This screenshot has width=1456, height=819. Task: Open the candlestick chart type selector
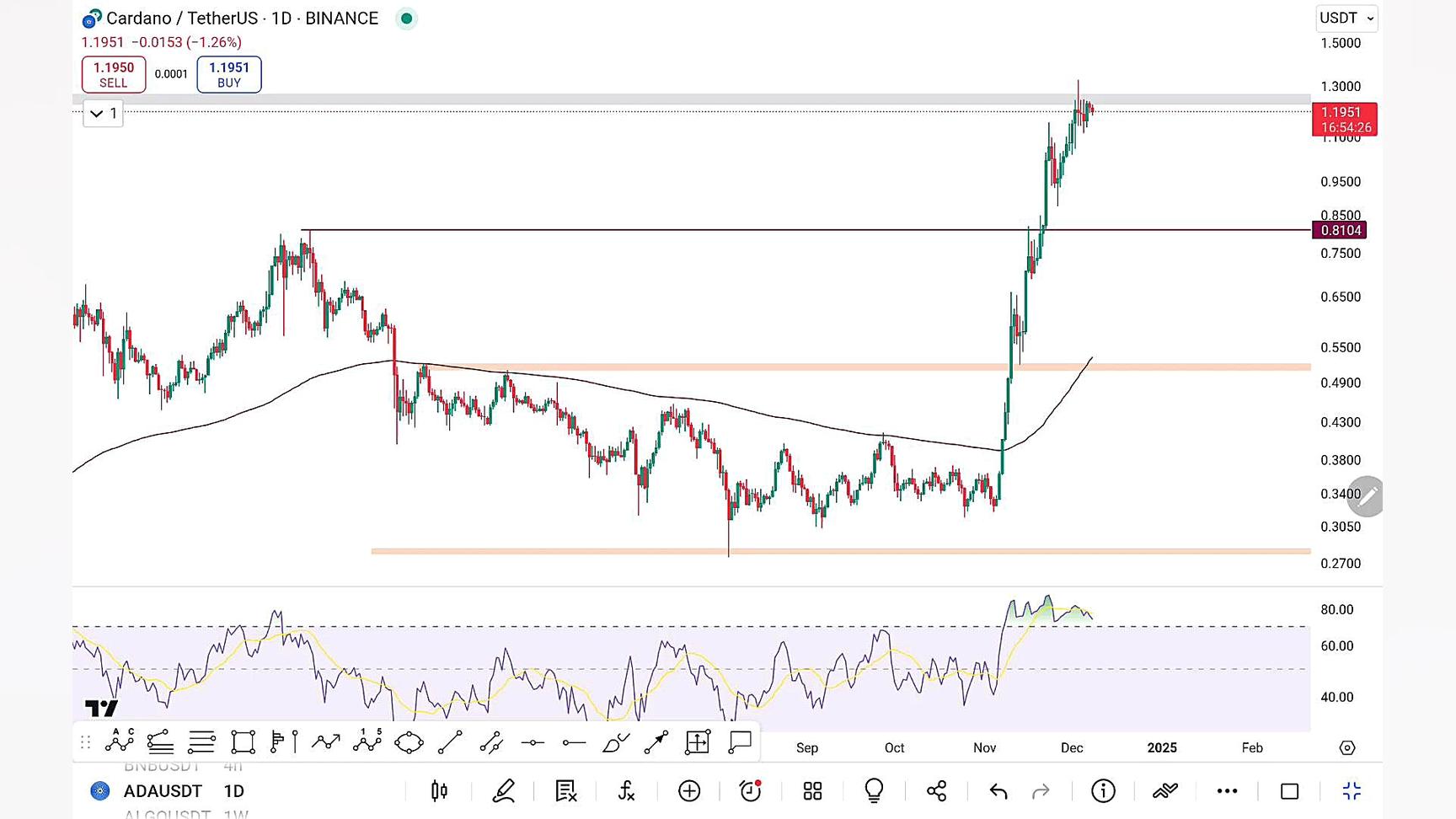pos(439,791)
